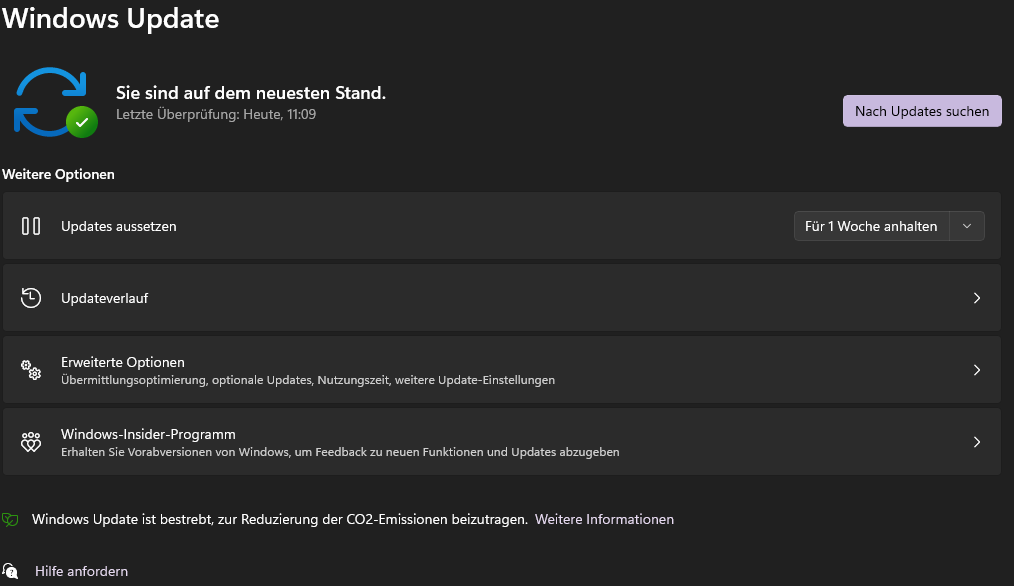Click the green checkmark badge

point(82,122)
